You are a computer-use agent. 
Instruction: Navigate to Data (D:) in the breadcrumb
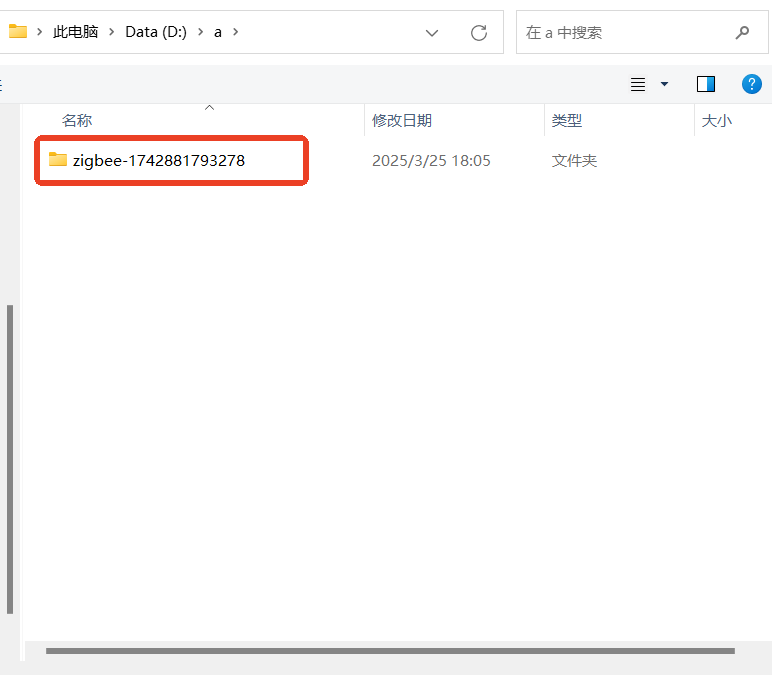click(x=156, y=32)
